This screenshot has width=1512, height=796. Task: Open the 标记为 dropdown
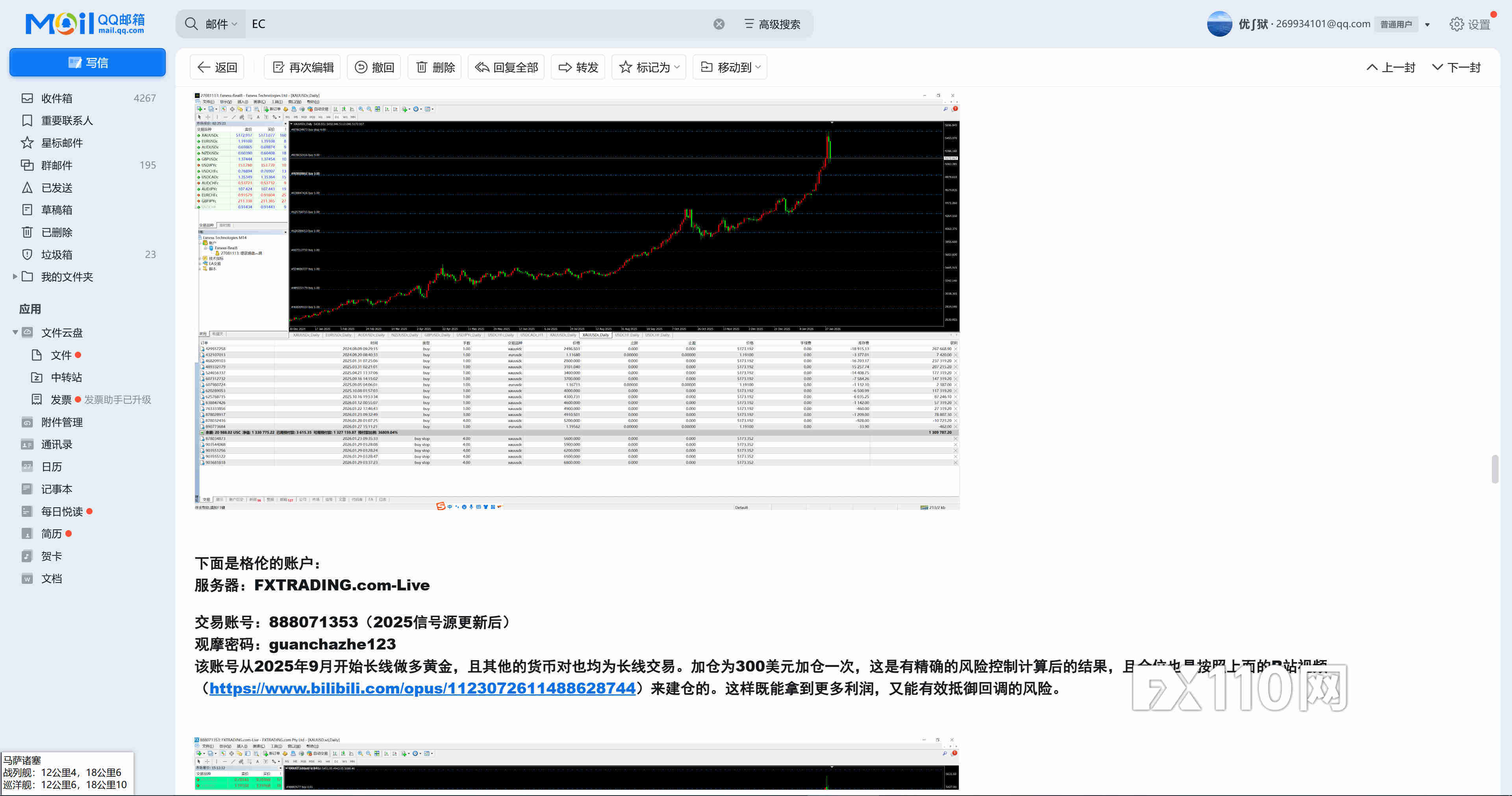(649, 67)
